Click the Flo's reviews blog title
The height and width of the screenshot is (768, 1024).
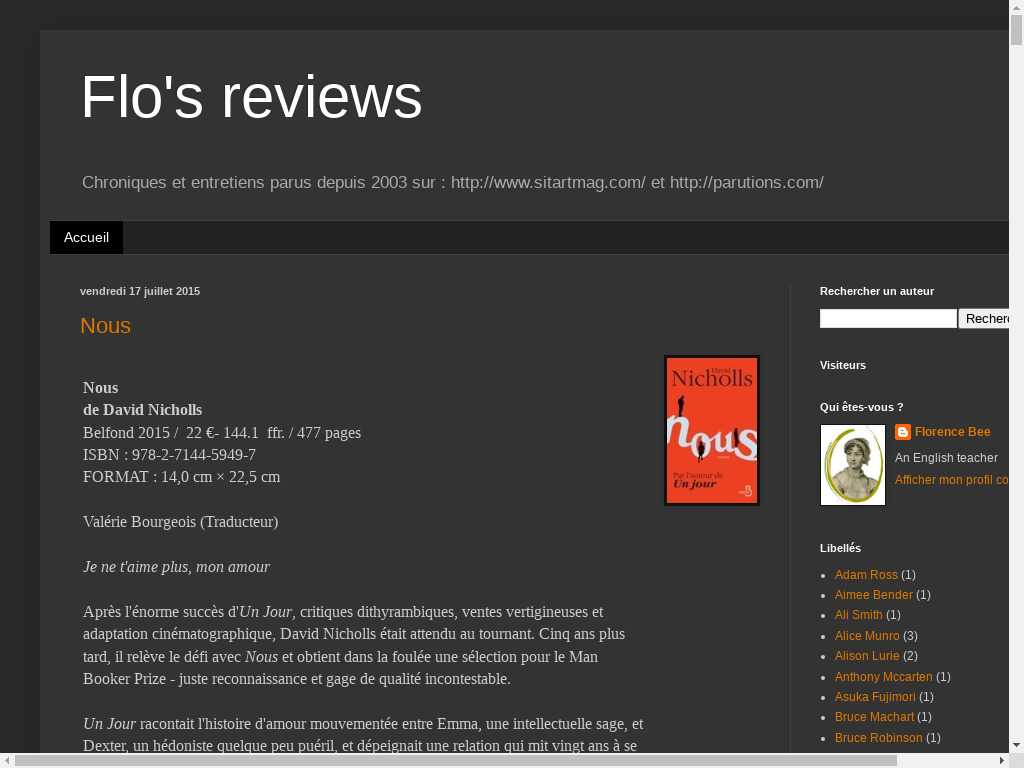click(251, 97)
